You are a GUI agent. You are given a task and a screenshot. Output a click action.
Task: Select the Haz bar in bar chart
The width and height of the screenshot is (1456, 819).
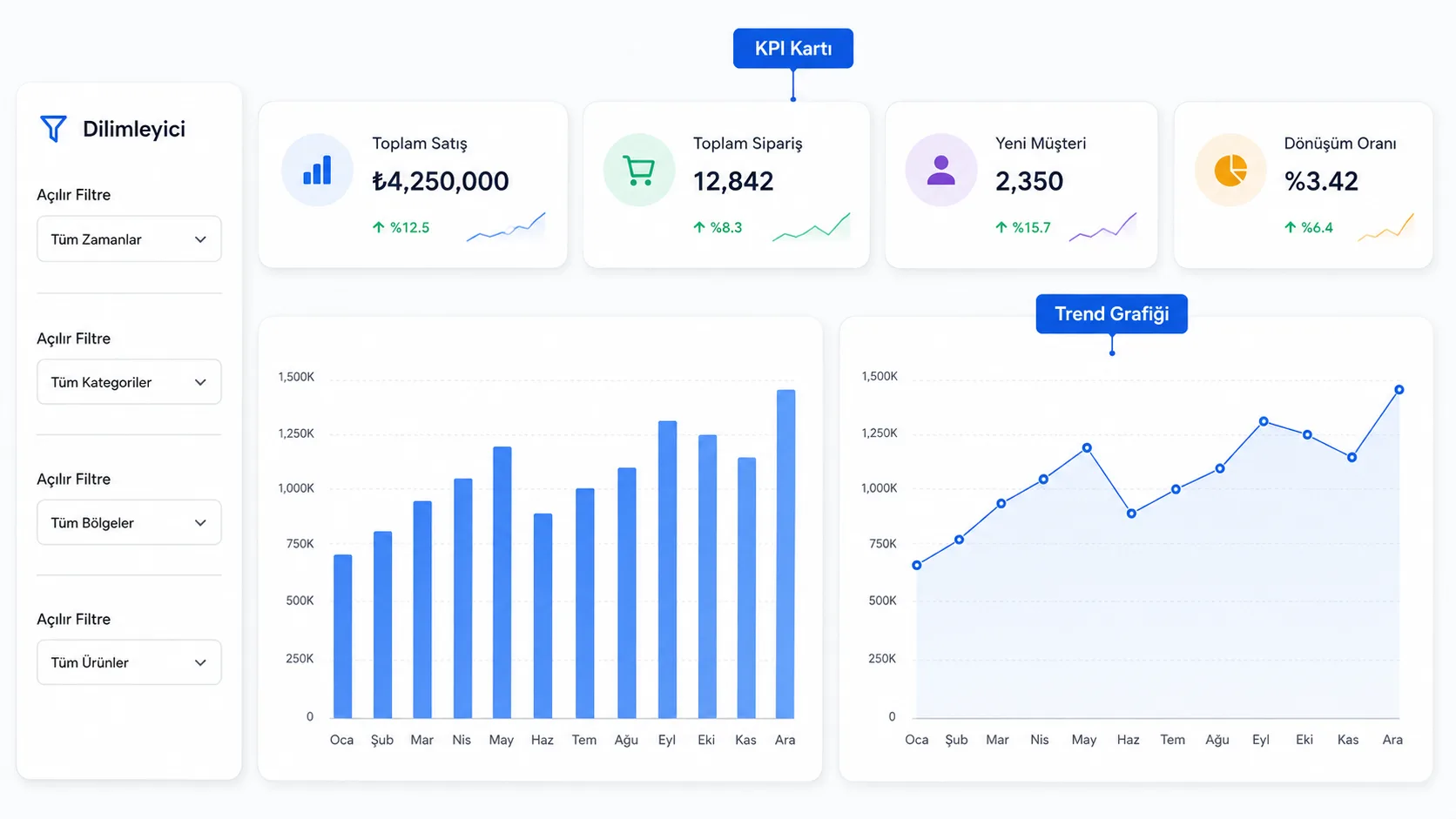(543, 615)
